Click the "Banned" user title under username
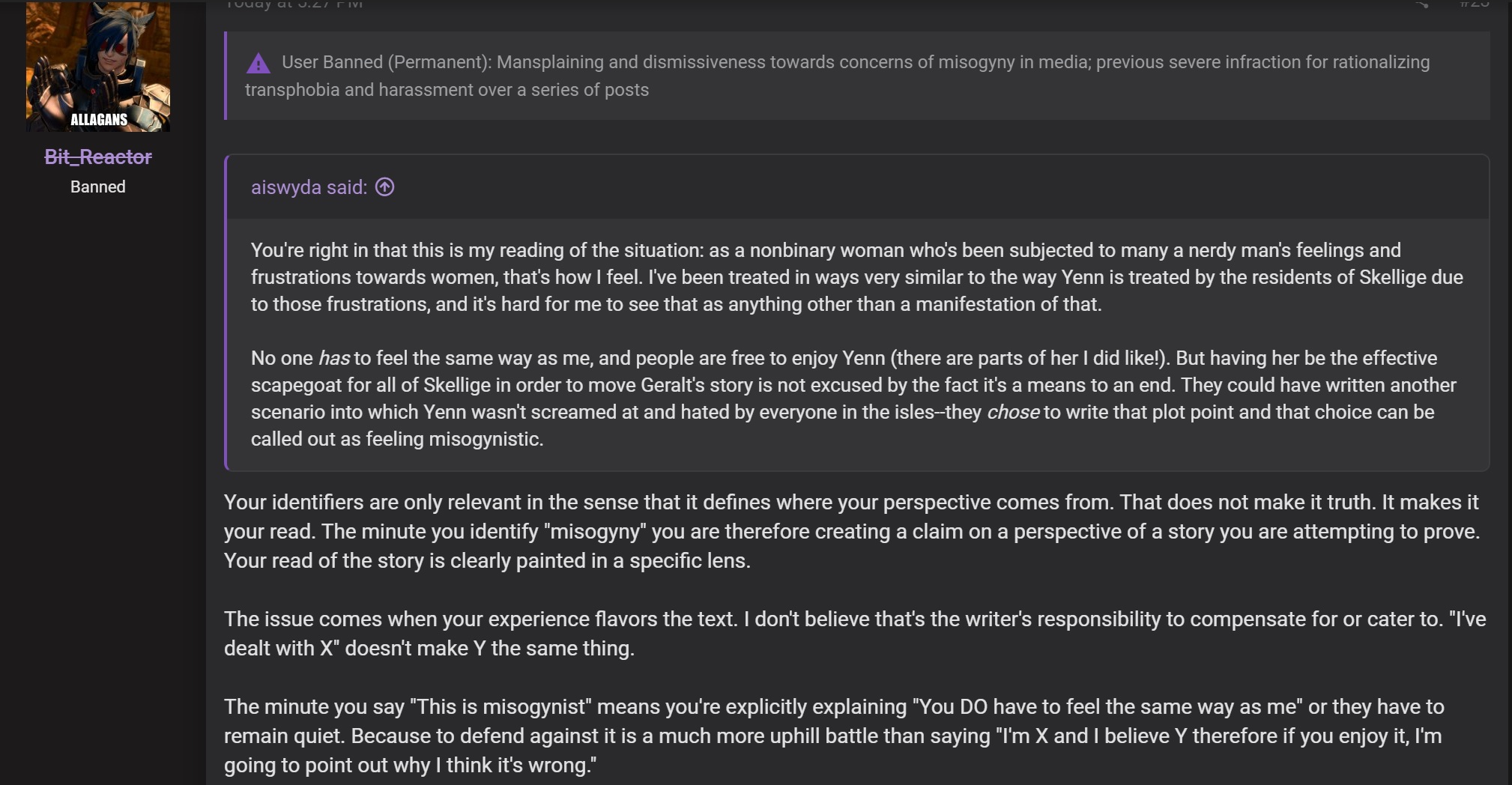The image size is (1512, 785). tap(98, 187)
